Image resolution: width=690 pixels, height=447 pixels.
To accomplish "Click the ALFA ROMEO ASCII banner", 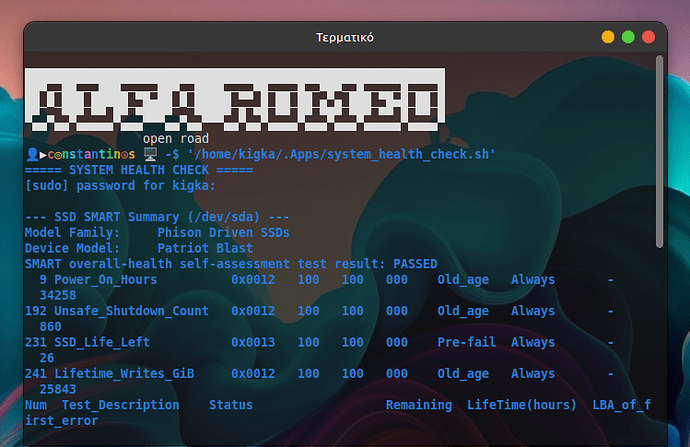I will click(x=235, y=100).
